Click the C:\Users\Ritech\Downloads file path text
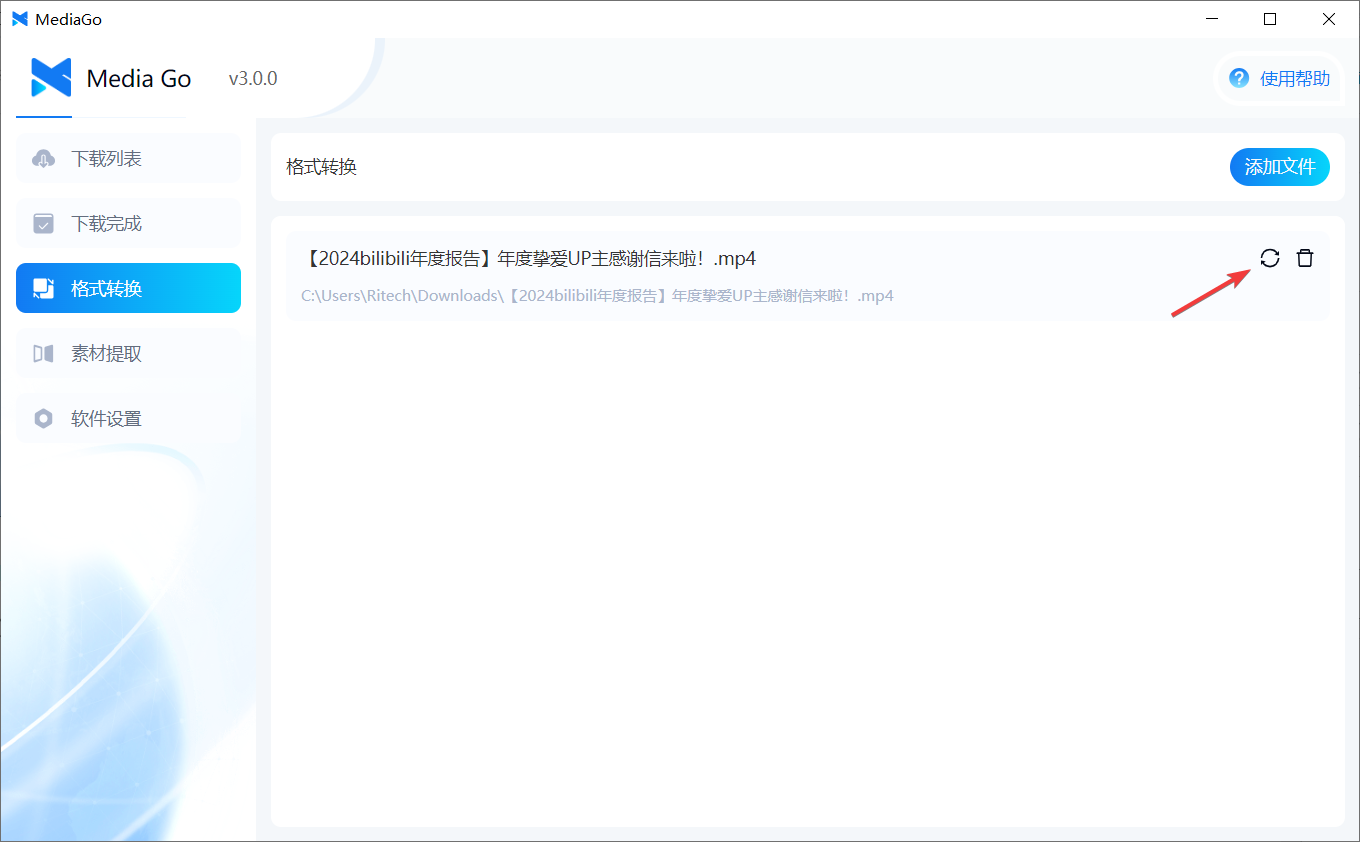This screenshot has width=1360, height=842. point(597,296)
